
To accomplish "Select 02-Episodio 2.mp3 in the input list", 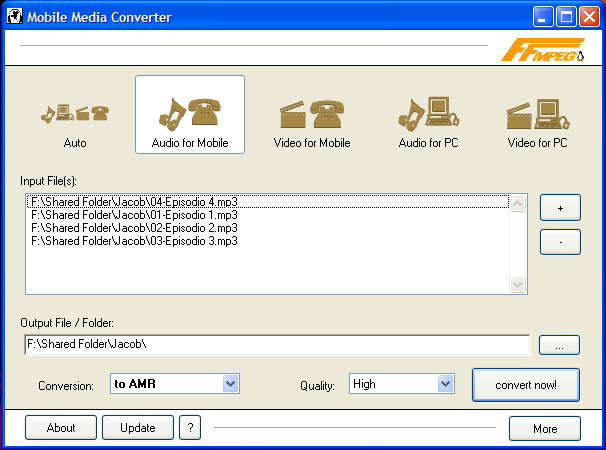I will tap(268, 228).
